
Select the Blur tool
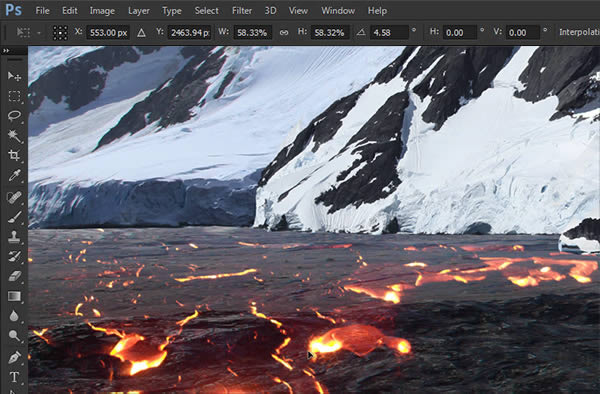pos(15,316)
